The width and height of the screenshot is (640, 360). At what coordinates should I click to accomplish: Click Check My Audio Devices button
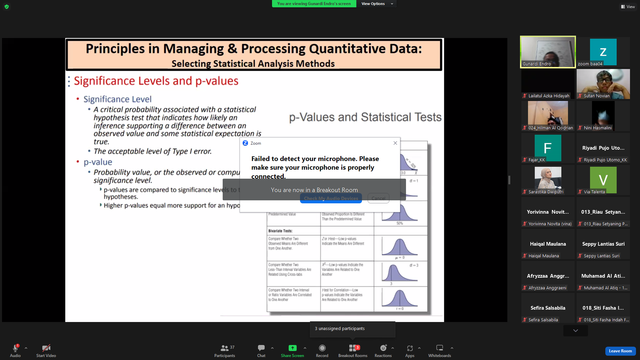coord(331,198)
